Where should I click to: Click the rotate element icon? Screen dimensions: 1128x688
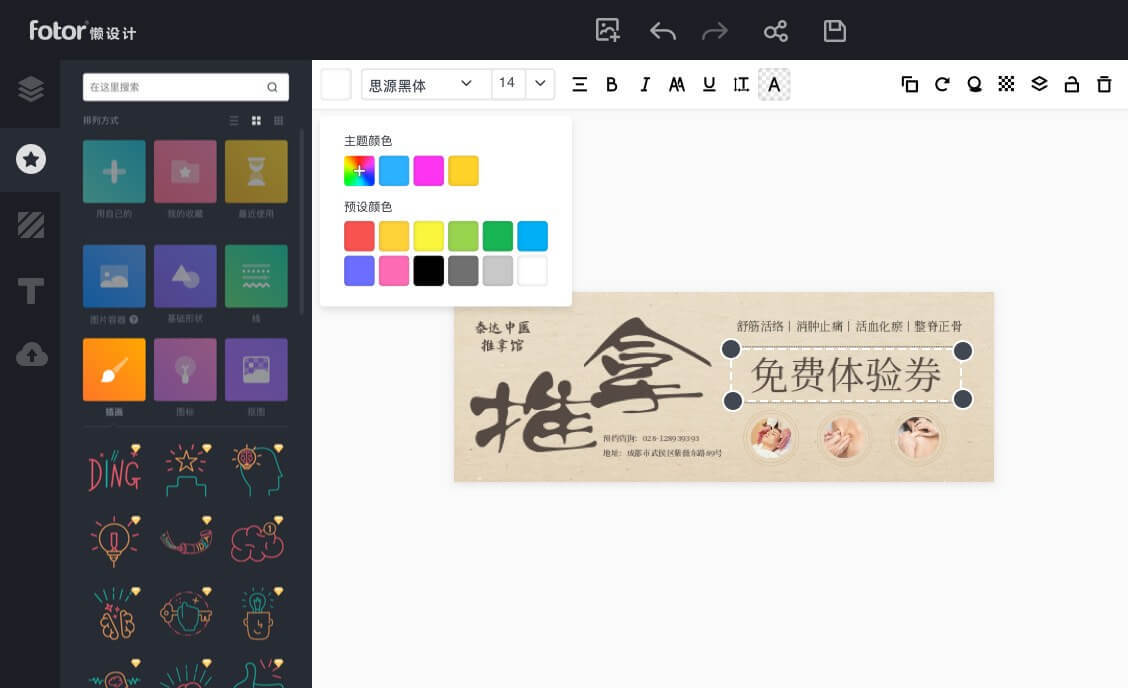pyautogui.click(x=942, y=84)
